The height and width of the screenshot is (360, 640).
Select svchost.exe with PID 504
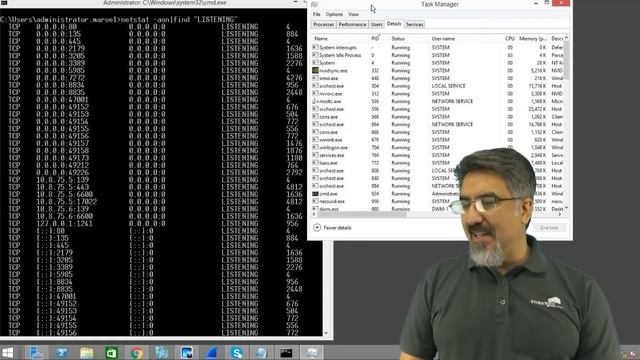point(438,86)
